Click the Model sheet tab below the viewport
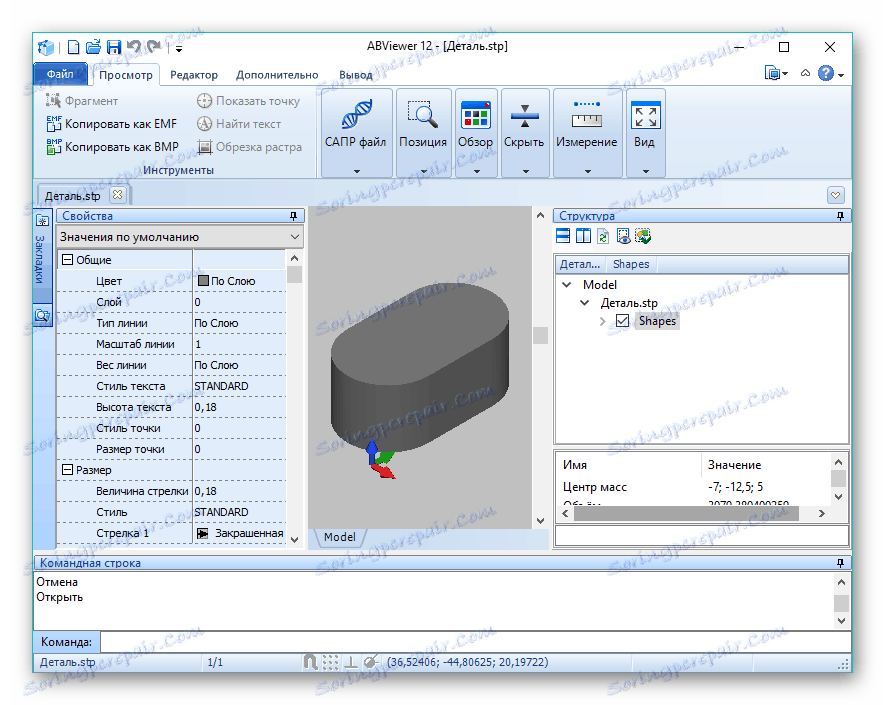 click(x=340, y=537)
